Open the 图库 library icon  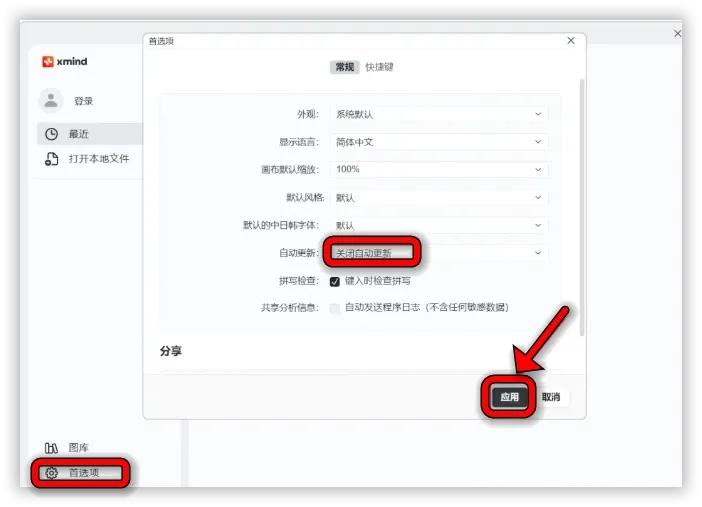point(52,448)
